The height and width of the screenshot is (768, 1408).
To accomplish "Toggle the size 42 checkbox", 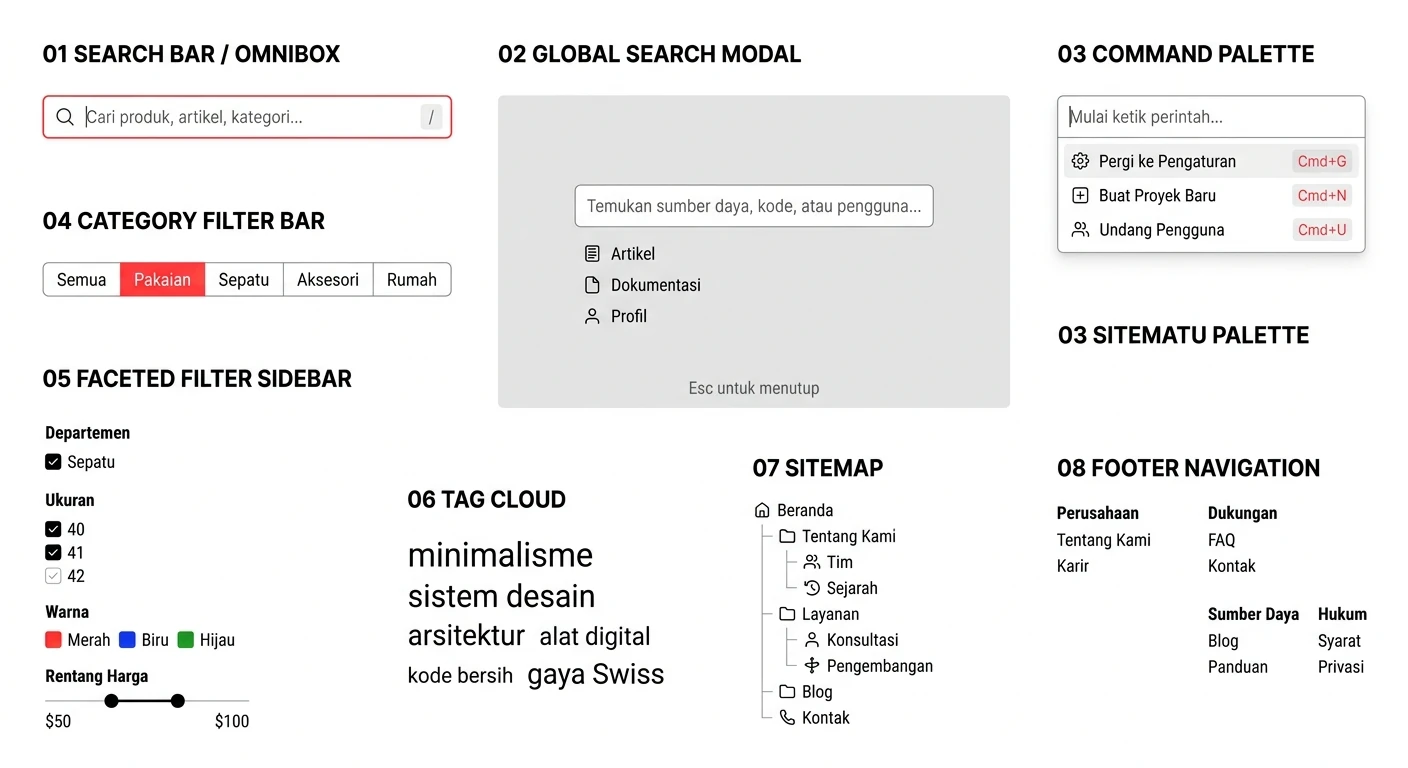I will (53, 576).
